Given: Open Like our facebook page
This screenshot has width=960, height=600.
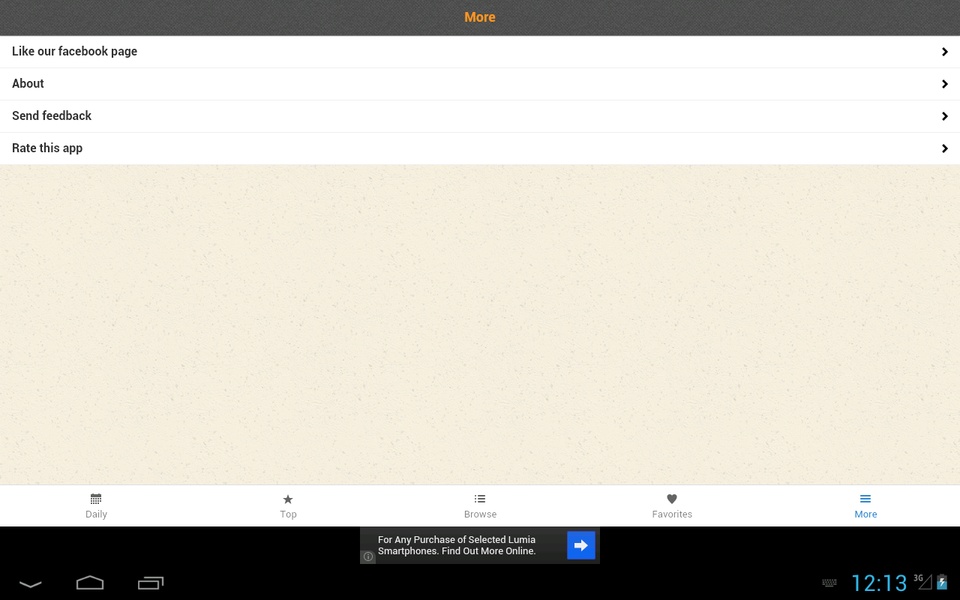Looking at the screenshot, I should (x=480, y=51).
